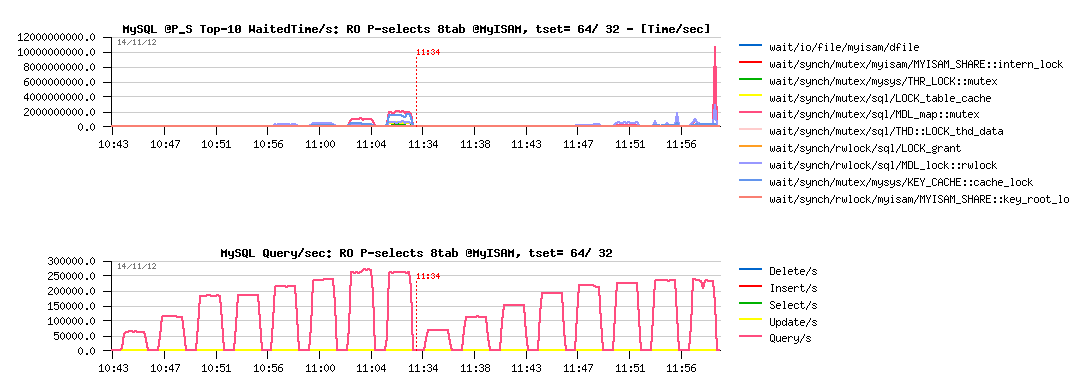Image resolution: width=1086 pixels, height=385 pixels.
Task: Click the 12000000000.0 y-axis label
Action: coord(57,37)
